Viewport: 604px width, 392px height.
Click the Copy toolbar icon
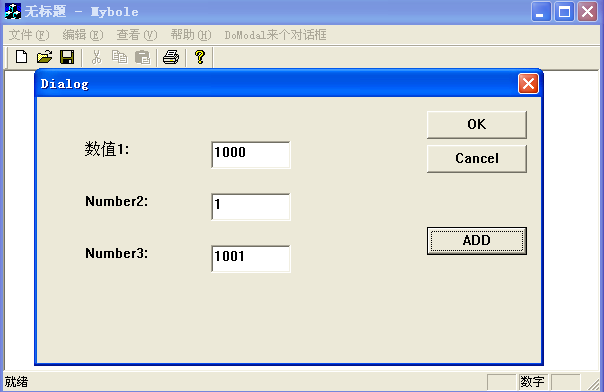point(119,57)
